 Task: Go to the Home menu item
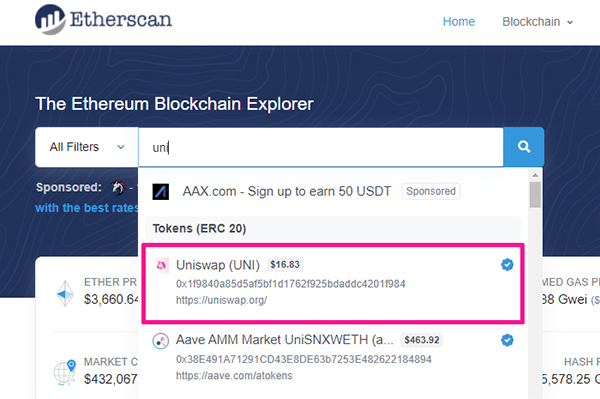click(x=458, y=22)
